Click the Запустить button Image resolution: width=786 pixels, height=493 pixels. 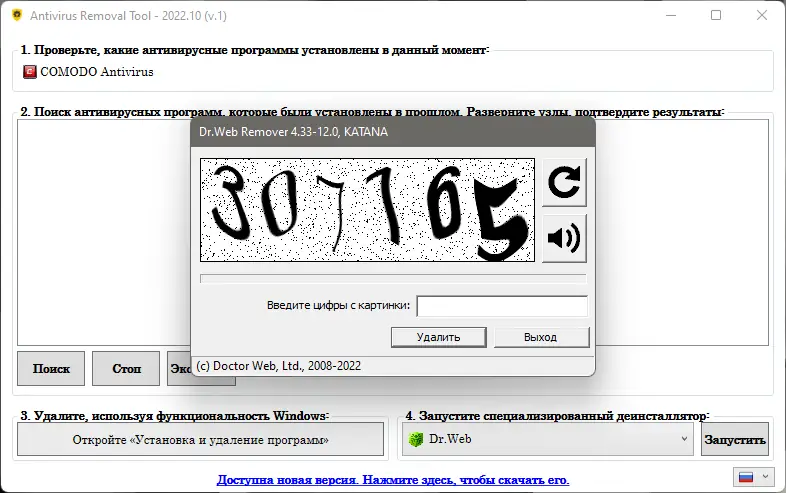pos(735,440)
